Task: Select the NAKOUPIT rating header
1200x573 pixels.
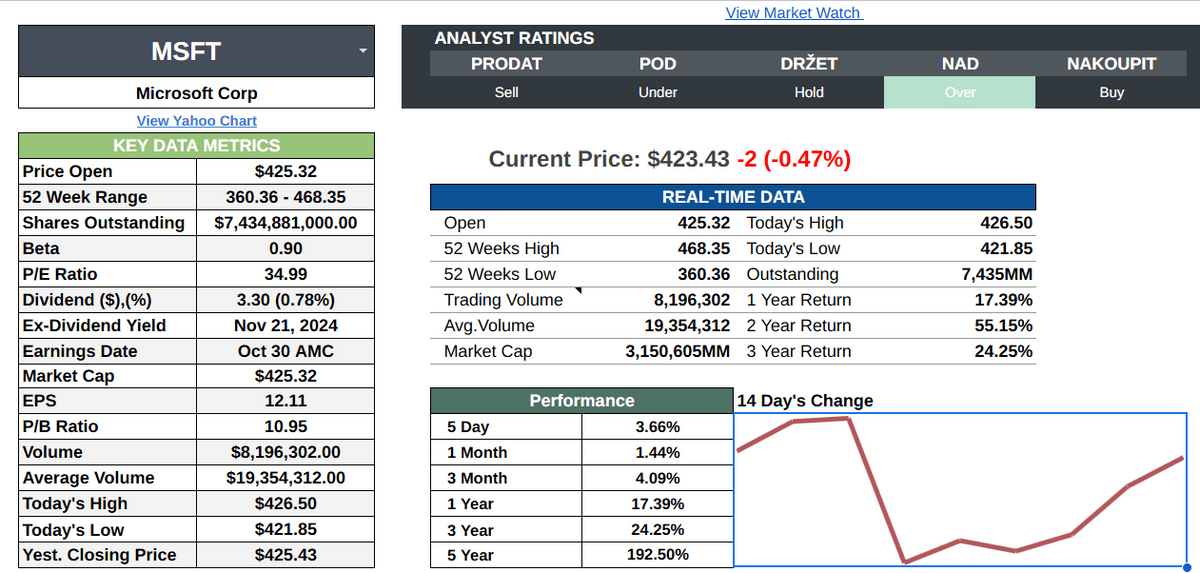Action: click(x=1111, y=64)
